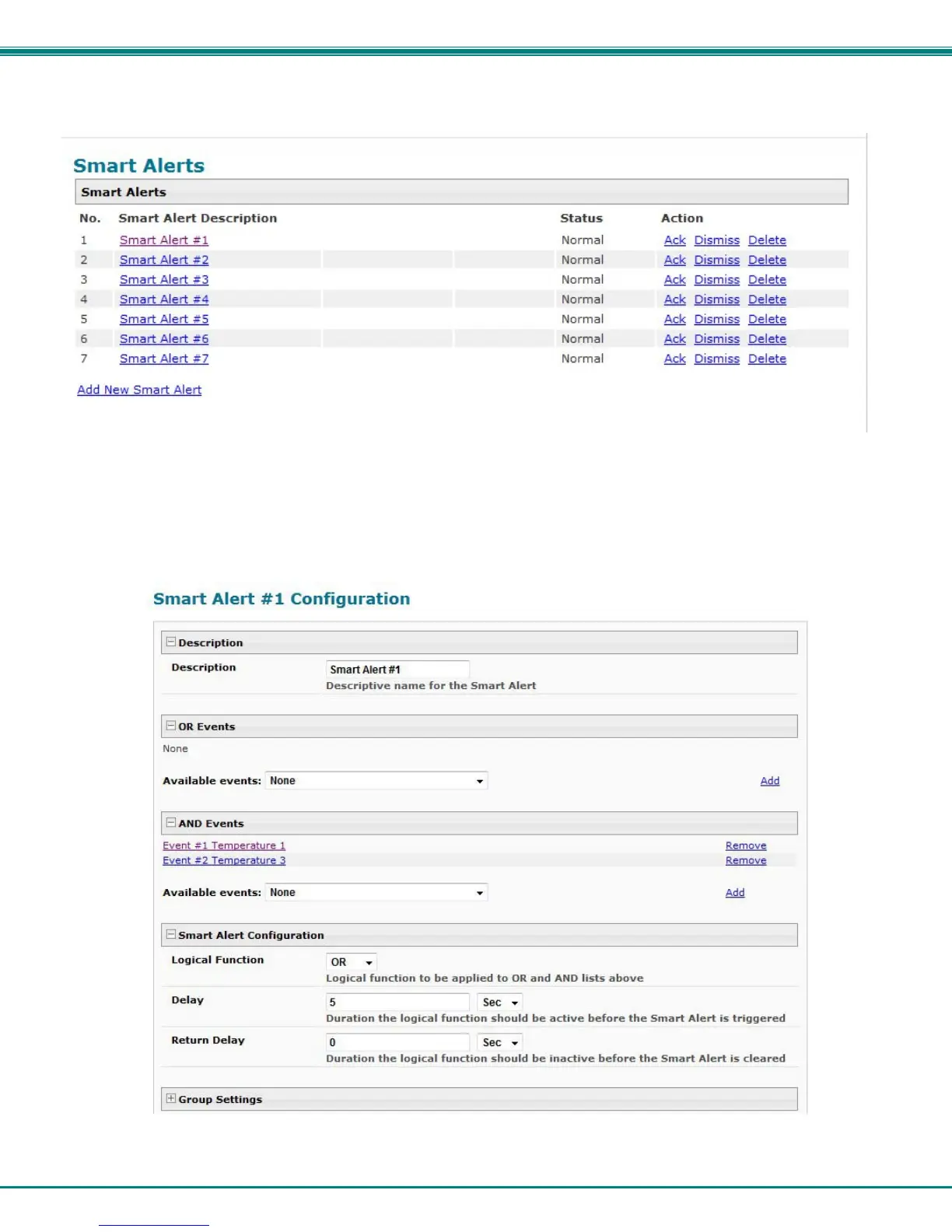Click the Description name input field
The height and width of the screenshot is (1232, 952).
click(x=397, y=669)
